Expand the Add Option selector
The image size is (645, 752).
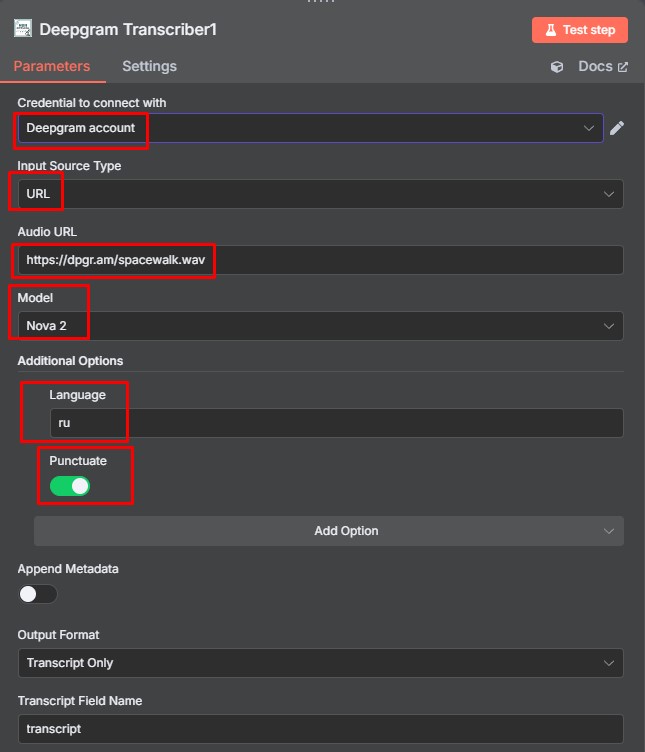[x=329, y=531]
